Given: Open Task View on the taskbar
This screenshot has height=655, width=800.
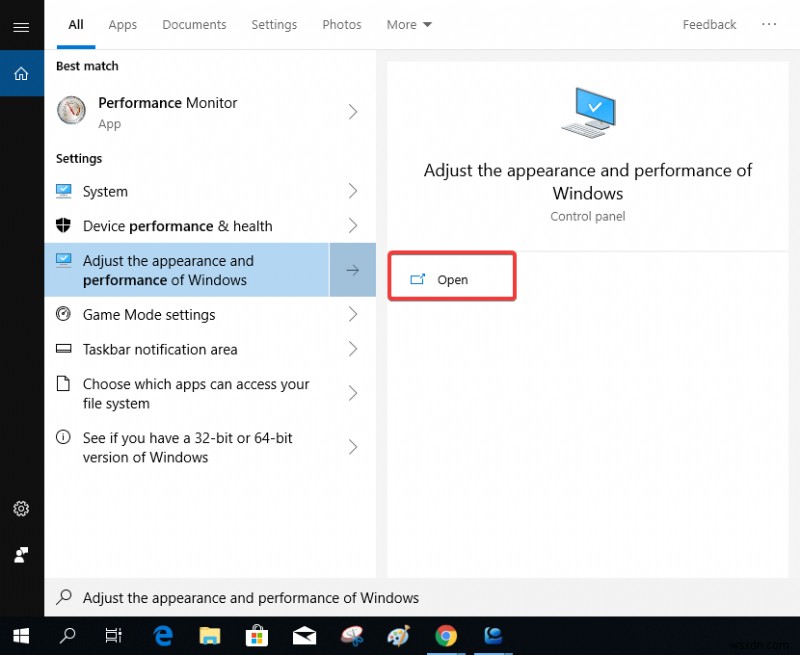Looking at the screenshot, I should coord(113,635).
